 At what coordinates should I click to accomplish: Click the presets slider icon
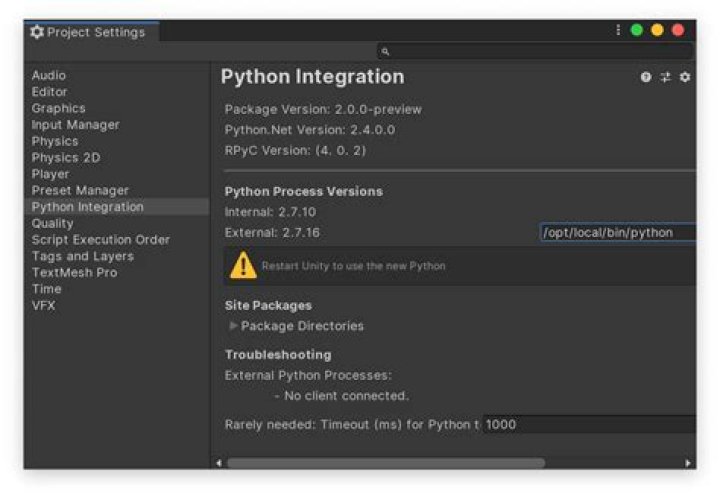point(665,78)
